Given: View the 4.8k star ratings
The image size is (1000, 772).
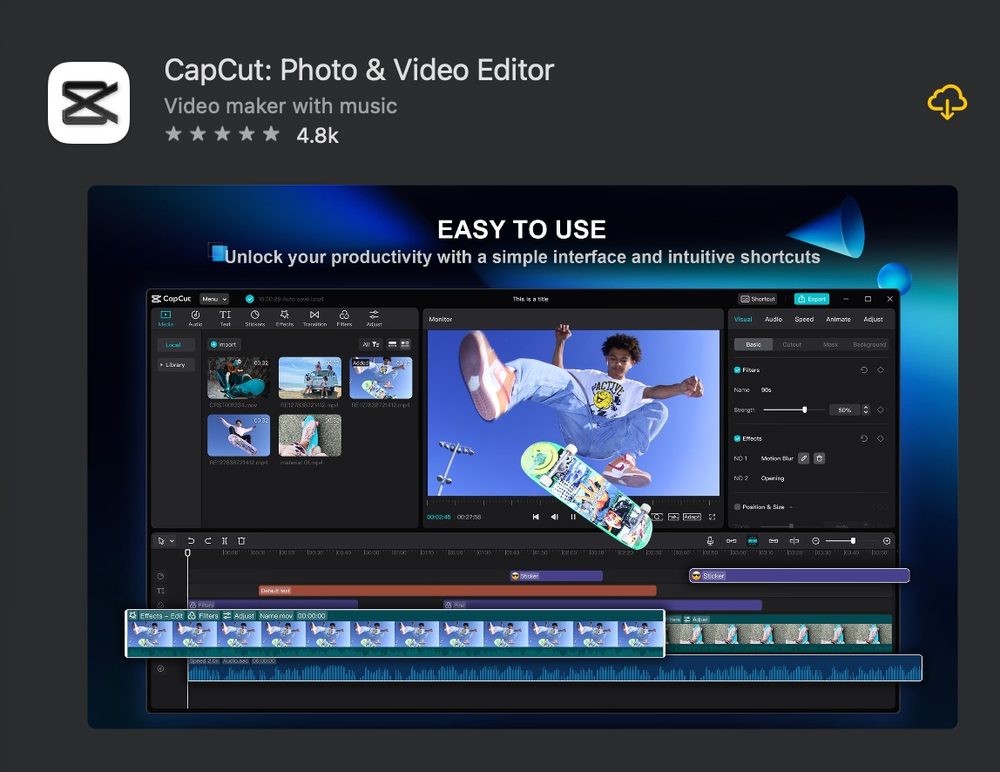Looking at the screenshot, I should 251,135.
